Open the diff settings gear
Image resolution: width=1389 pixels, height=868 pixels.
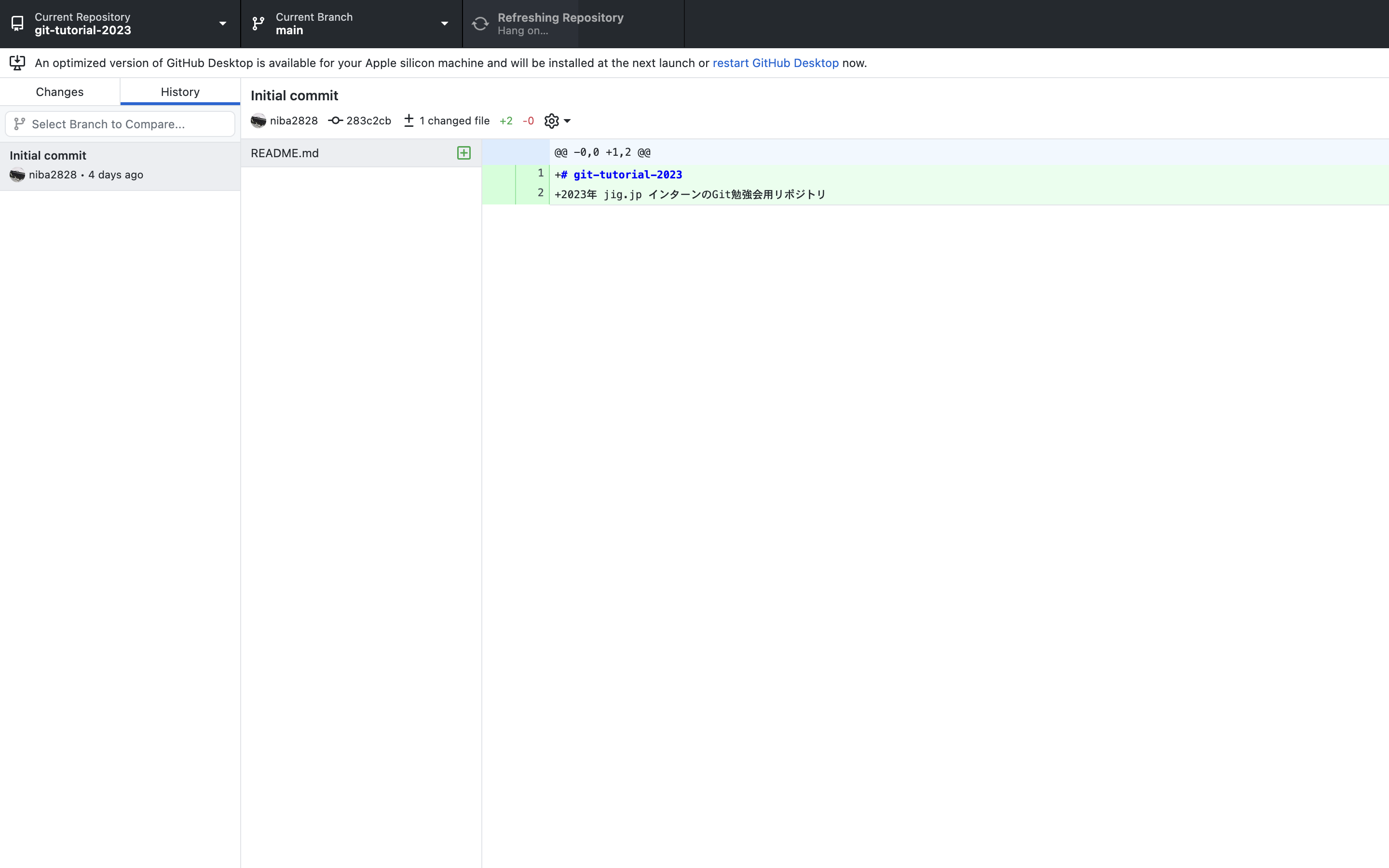(x=551, y=121)
